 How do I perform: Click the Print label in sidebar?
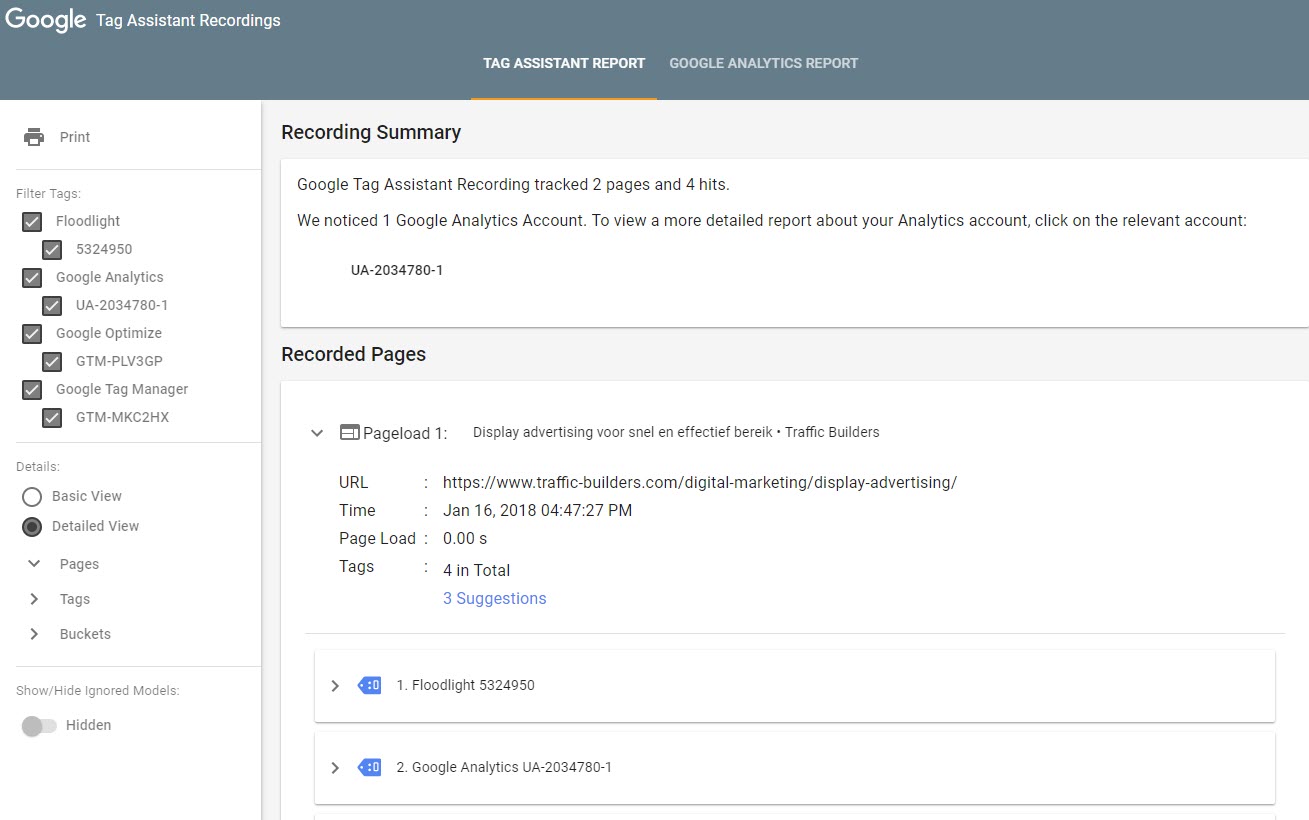75,137
